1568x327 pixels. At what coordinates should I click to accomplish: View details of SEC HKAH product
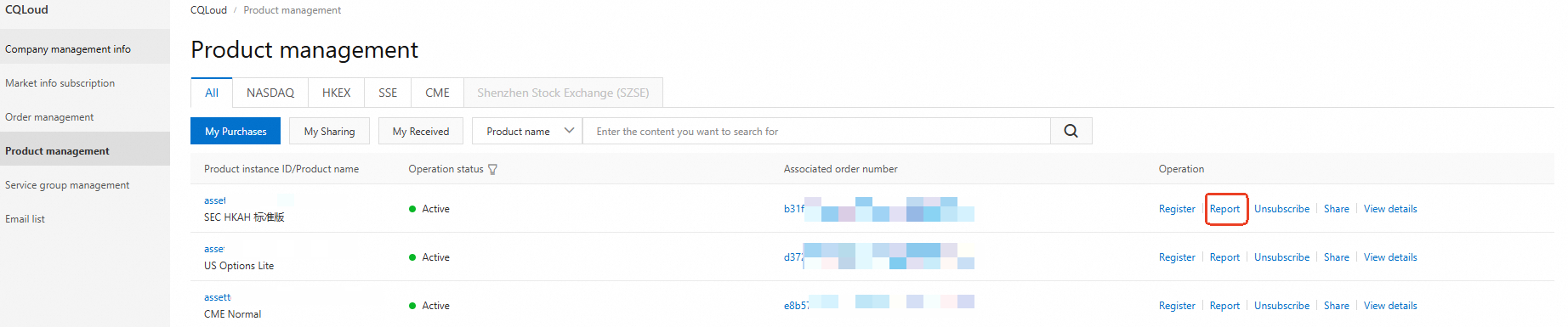pos(1390,209)
